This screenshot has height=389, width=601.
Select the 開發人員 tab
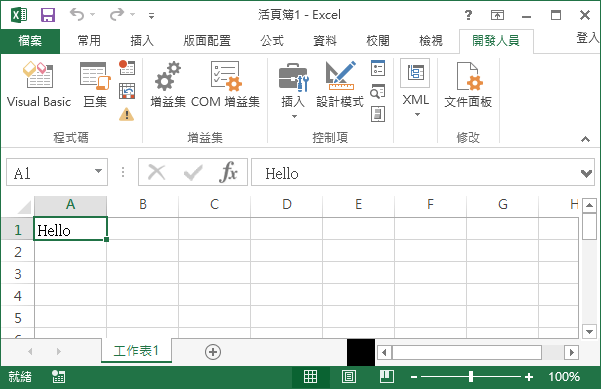(496, 40)
